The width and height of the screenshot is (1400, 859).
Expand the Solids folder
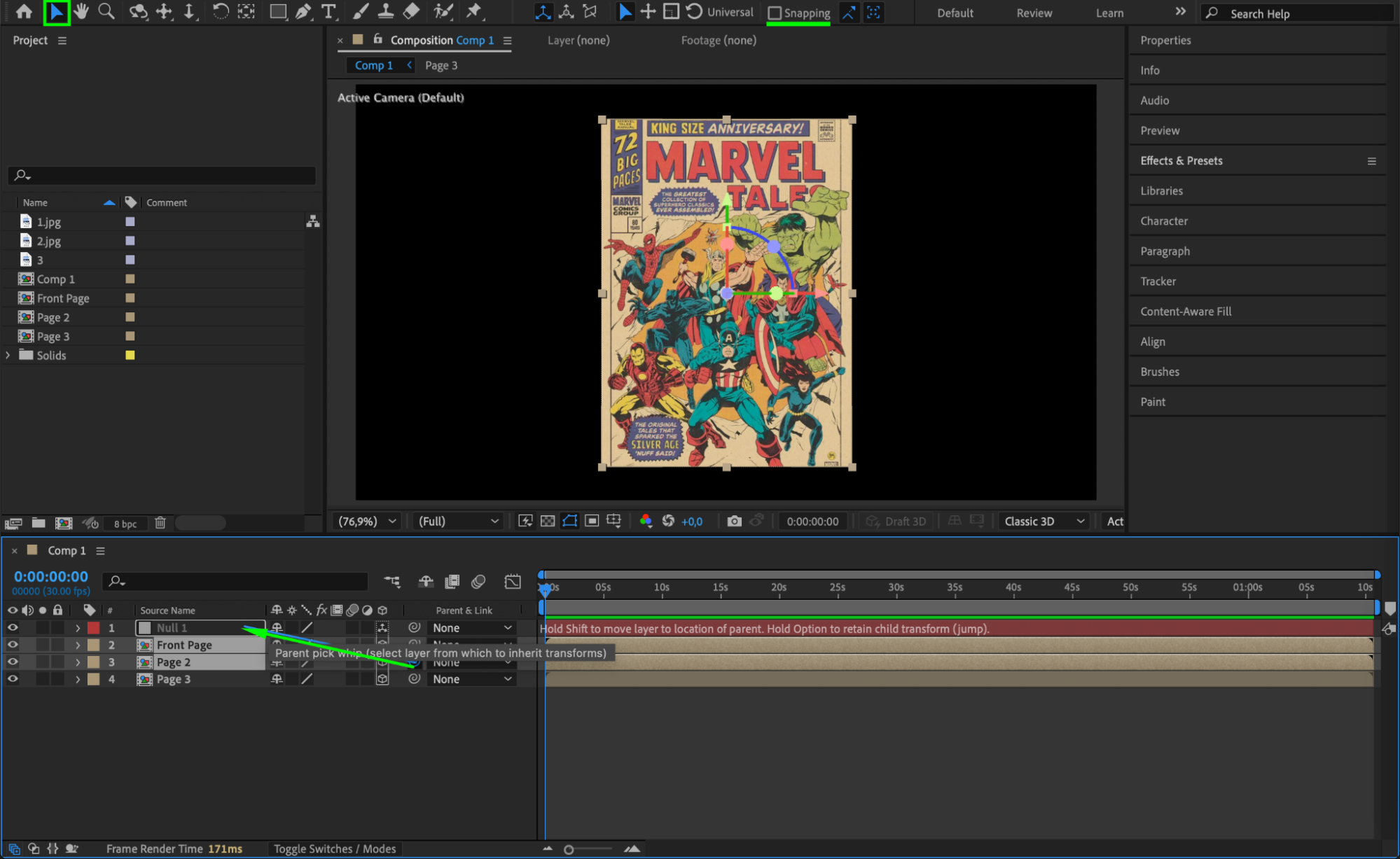click(x=8, y=355)
